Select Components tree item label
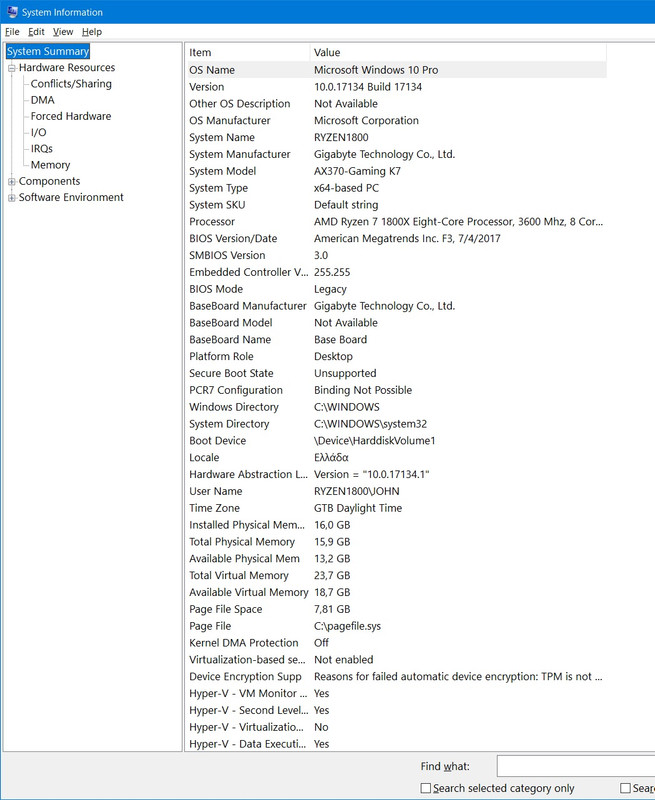The height and width of the screenshot is (800, 655). pos(49,181)
